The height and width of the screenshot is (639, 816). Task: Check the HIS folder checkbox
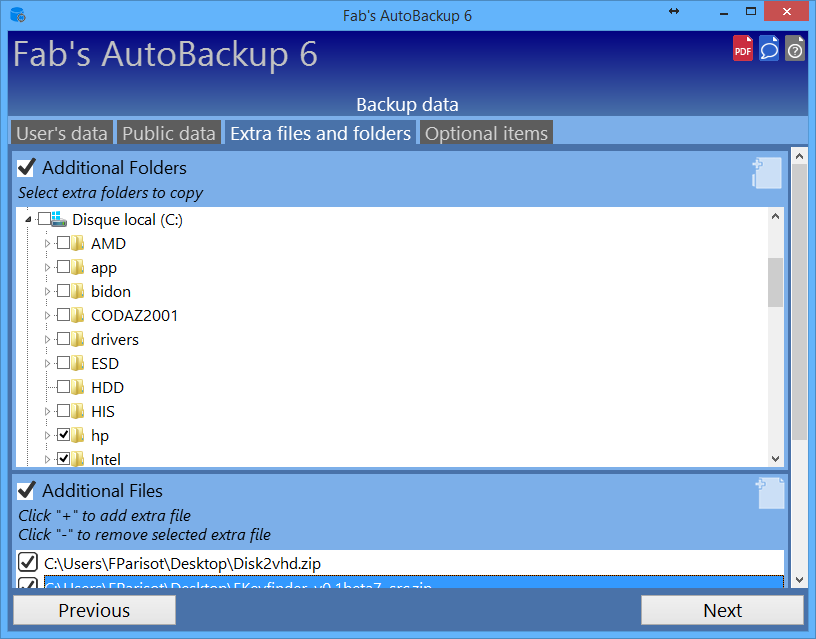63,410
